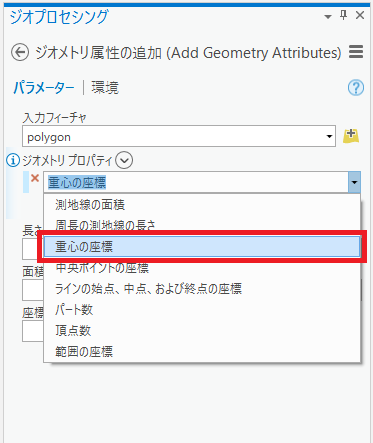Toggle the ジオメトリ プロパティ chevron expander
The height and width of the screenshot is (443, 373).
(124, 161)
